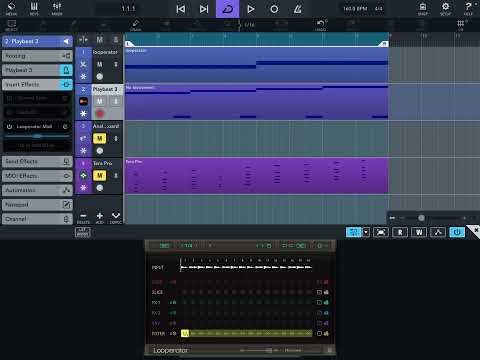The width and height of the screenshot is (480, 360).
Task: Add a new track
Action: (100, 218)
